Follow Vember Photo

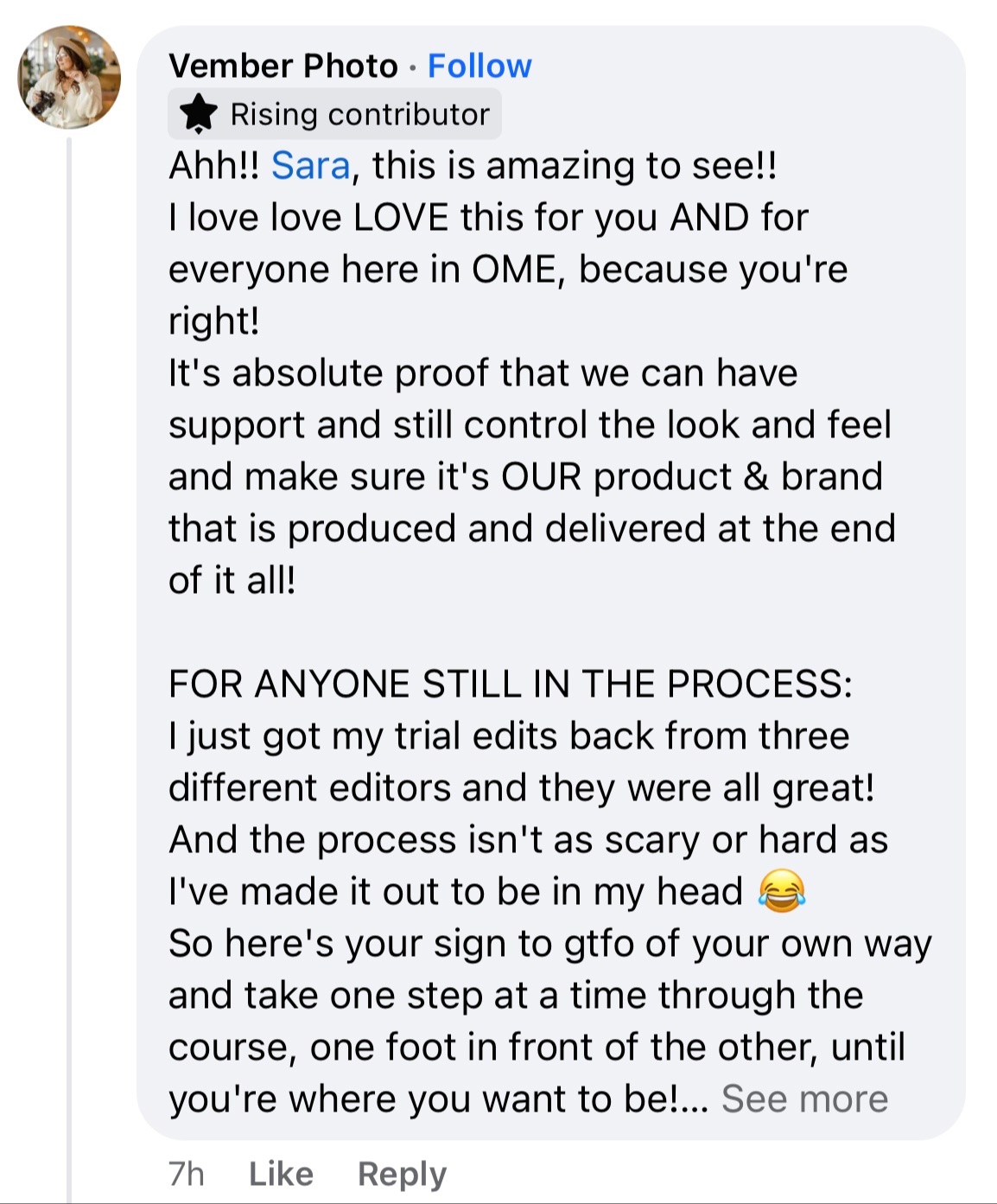click(479, 66)
